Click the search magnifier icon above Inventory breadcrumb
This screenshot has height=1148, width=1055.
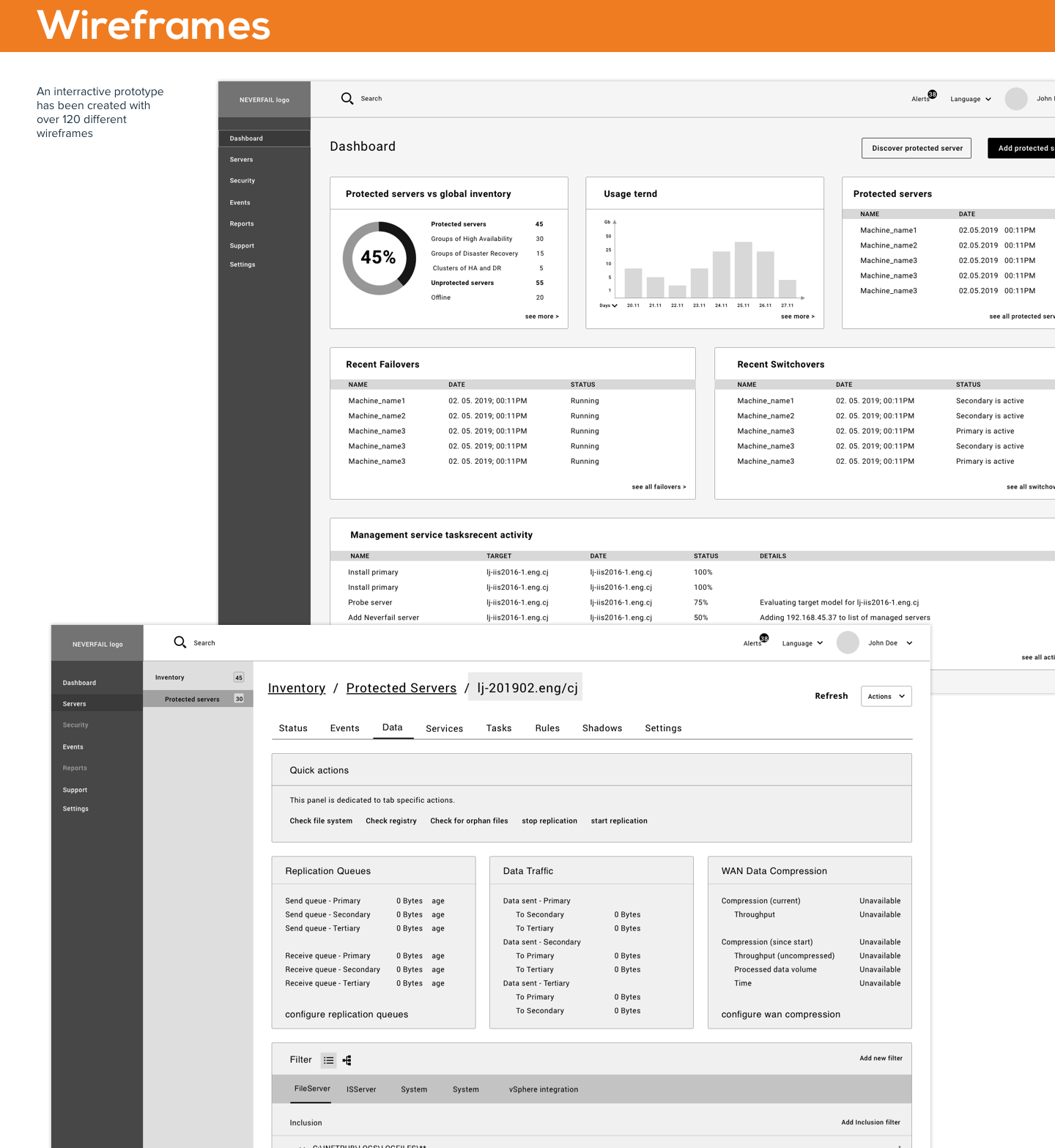click(180, 642)
